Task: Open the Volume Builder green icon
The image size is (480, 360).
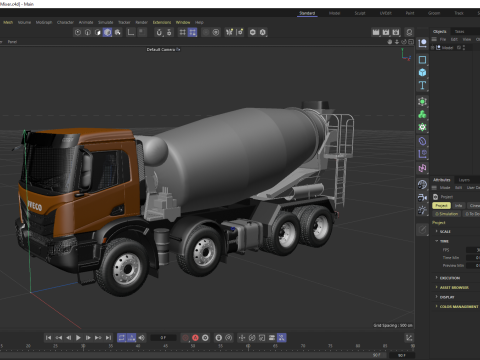Action: click(422, 114)
